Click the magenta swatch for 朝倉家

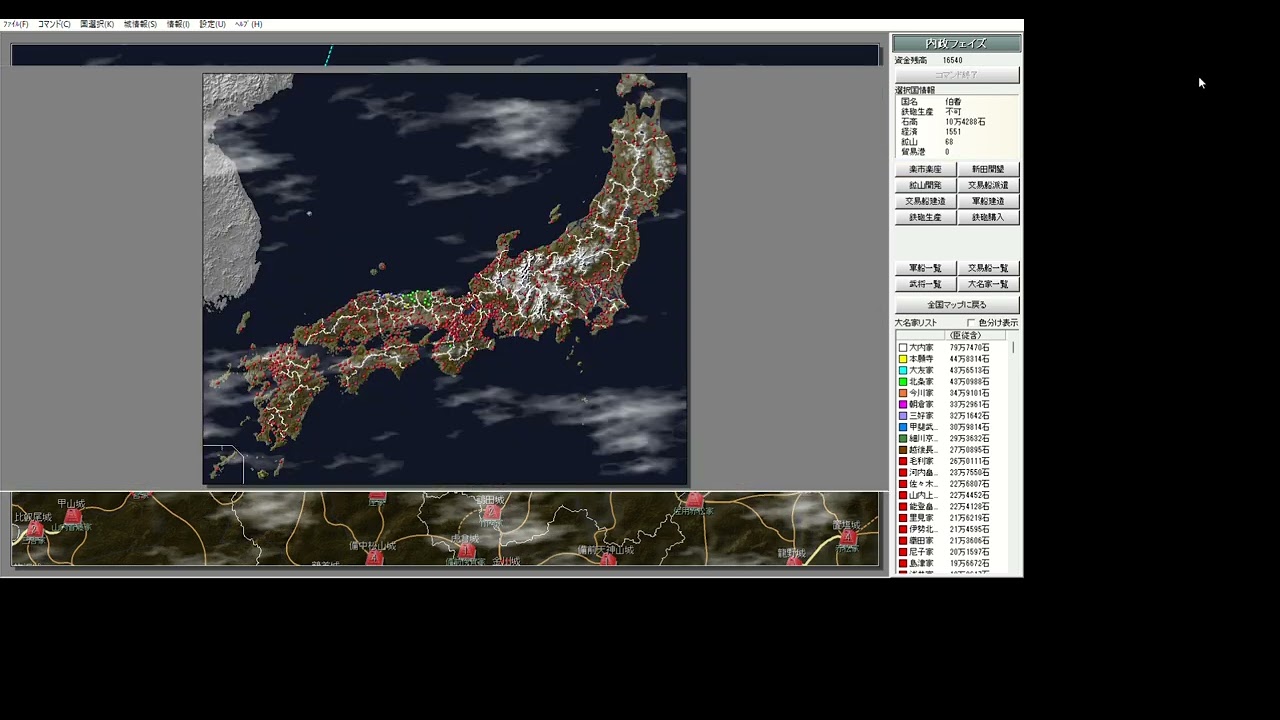903,404
